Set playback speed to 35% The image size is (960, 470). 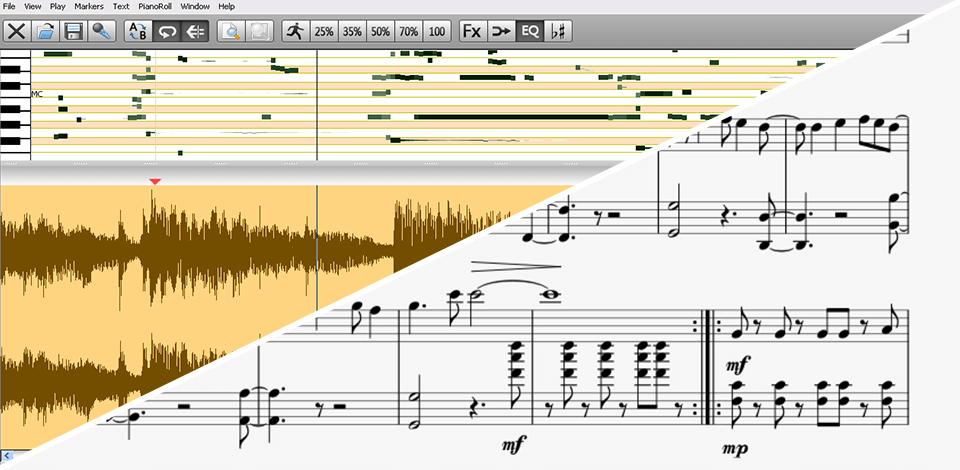pyautogui.click(x=352, y=31)
